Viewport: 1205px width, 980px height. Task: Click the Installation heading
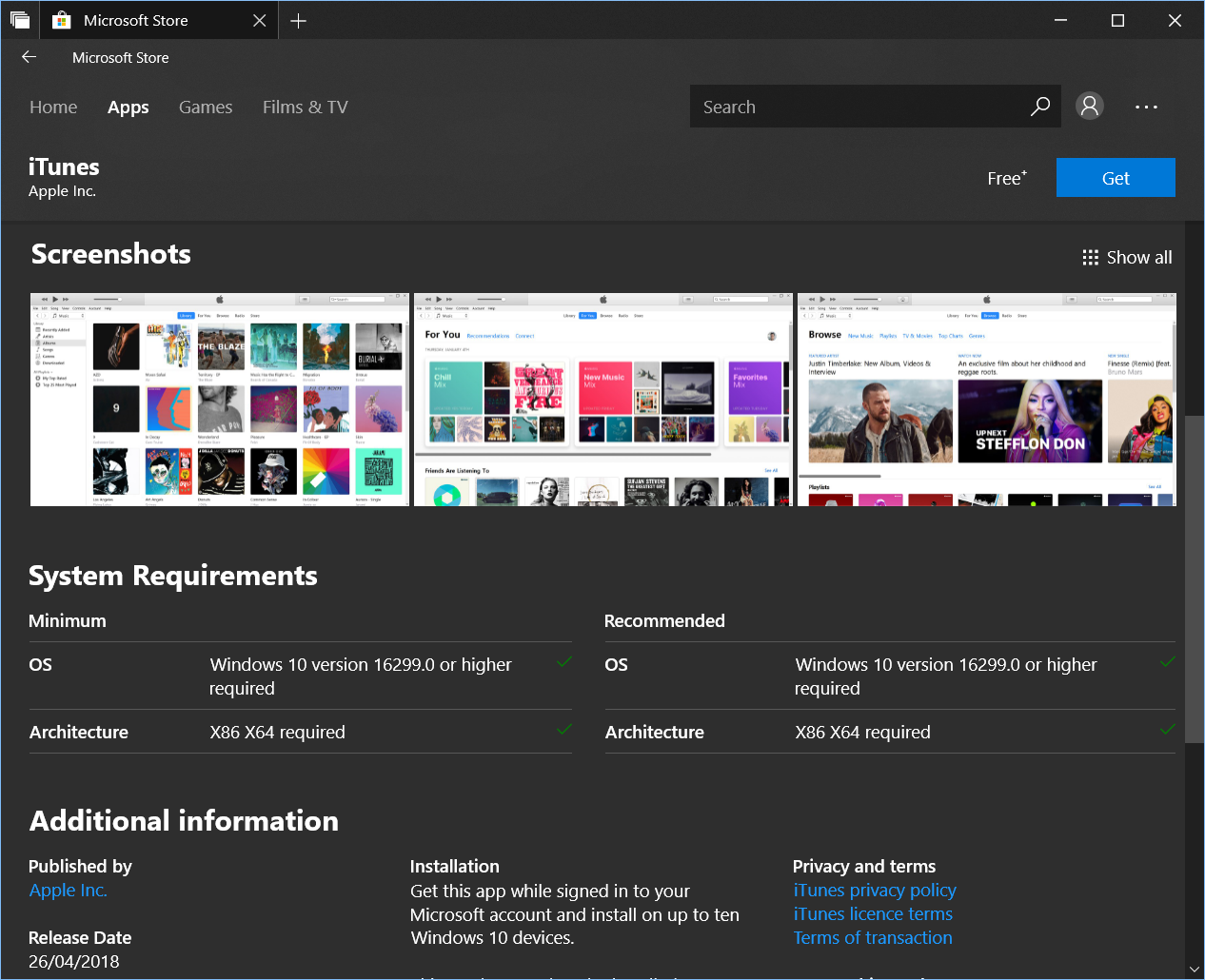455,867
